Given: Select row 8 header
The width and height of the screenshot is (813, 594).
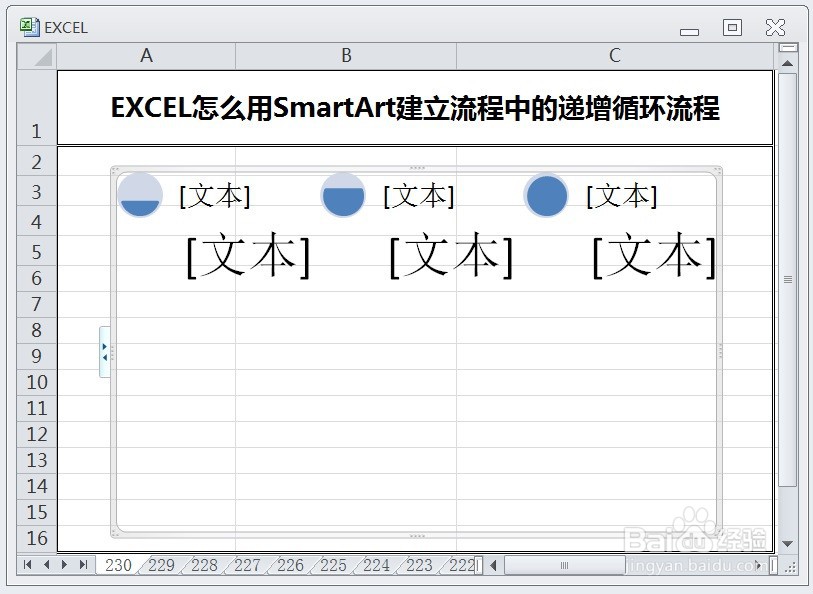Looking at the screenshot, I should point(37,330).
